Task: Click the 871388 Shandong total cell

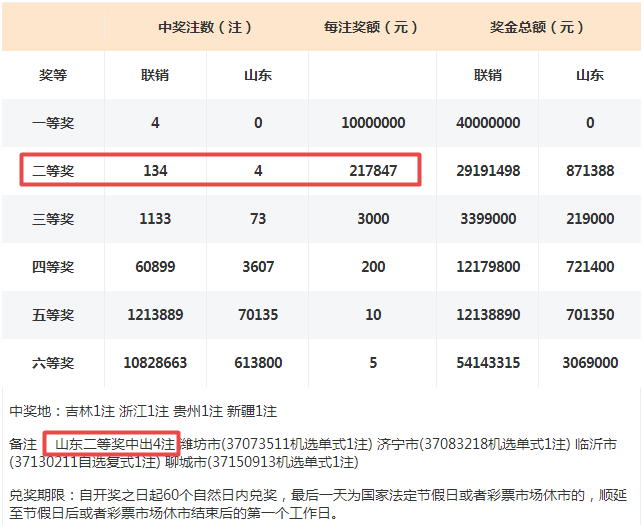Action: (x=590, y=171)
